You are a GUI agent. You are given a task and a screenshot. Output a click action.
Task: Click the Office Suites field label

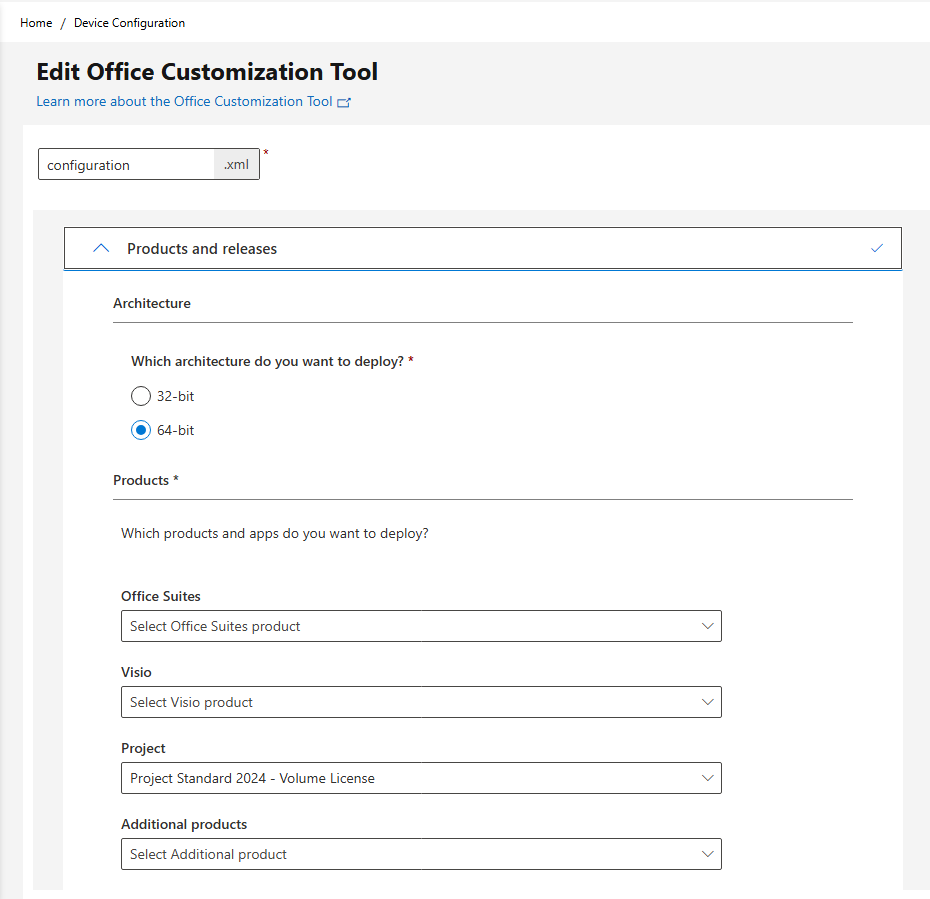point(161,596)
